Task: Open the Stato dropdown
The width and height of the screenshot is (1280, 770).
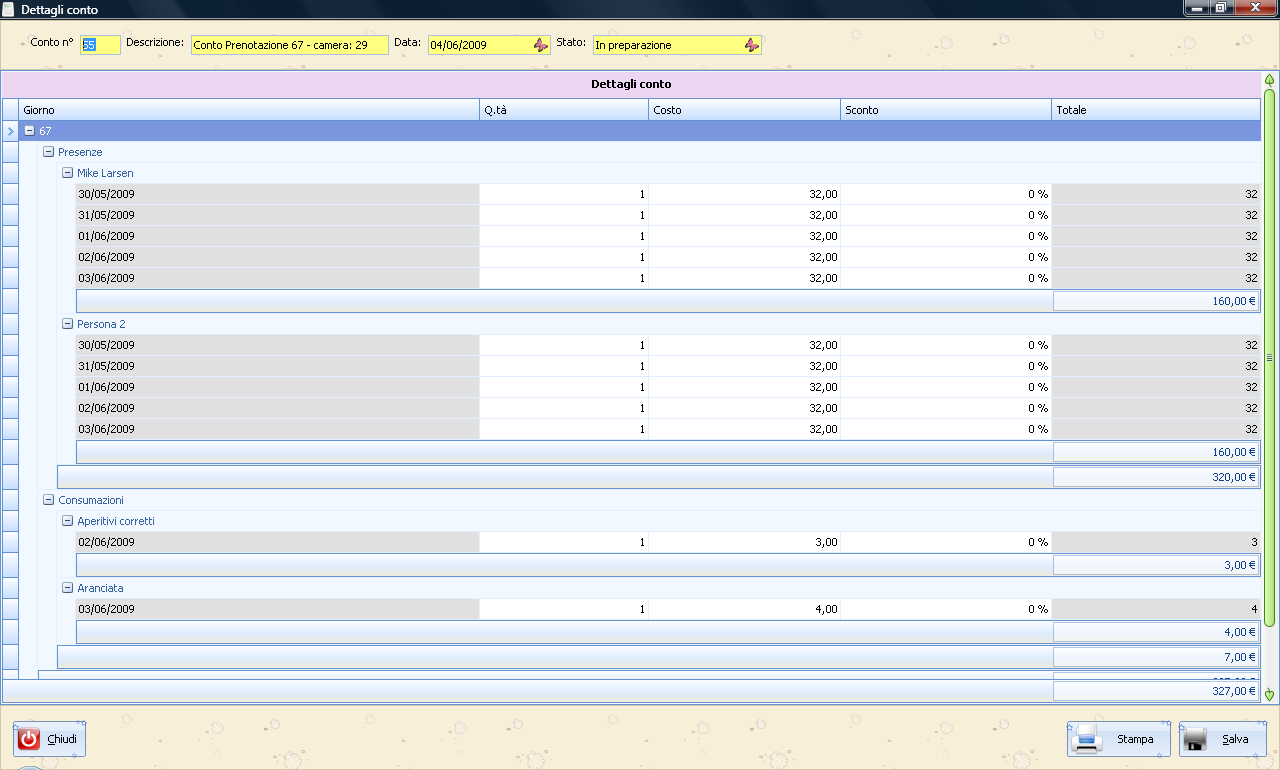Action: point(752,45)
